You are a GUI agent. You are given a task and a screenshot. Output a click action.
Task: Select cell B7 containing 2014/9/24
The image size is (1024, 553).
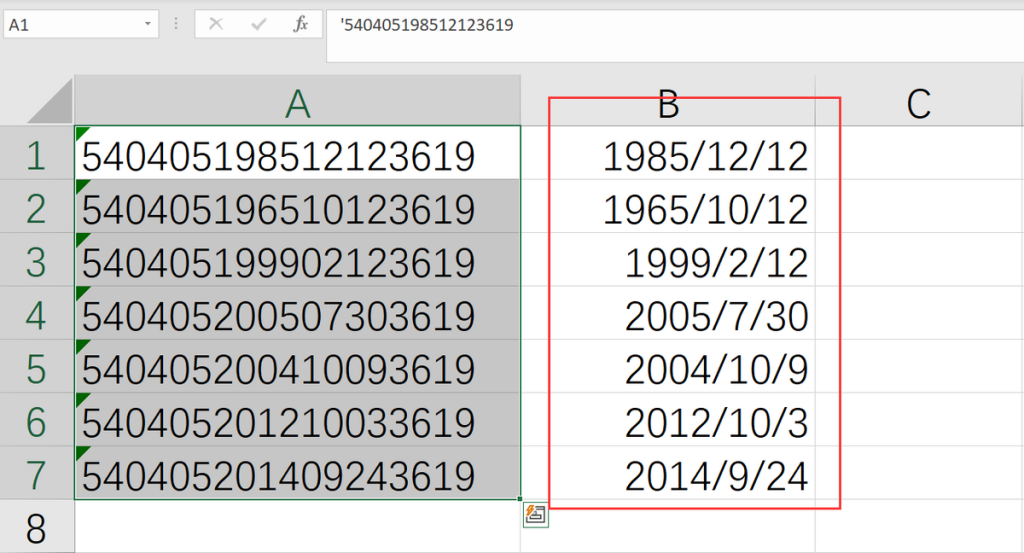point(668,473)
